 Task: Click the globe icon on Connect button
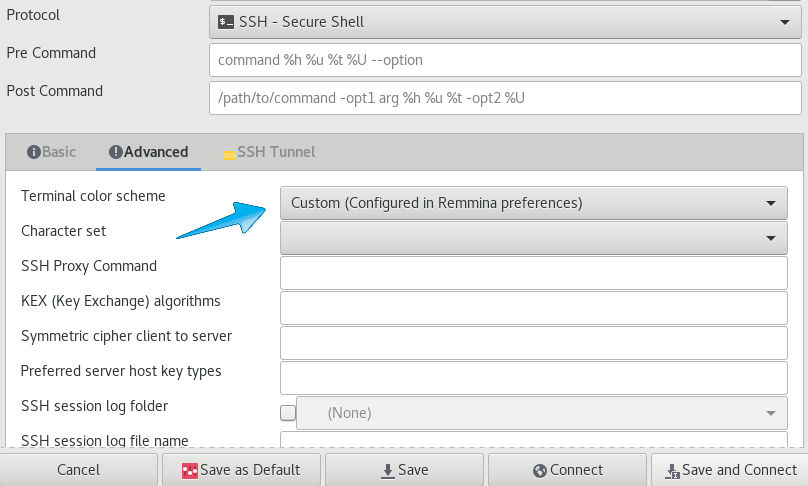click(x=540, y=471)
